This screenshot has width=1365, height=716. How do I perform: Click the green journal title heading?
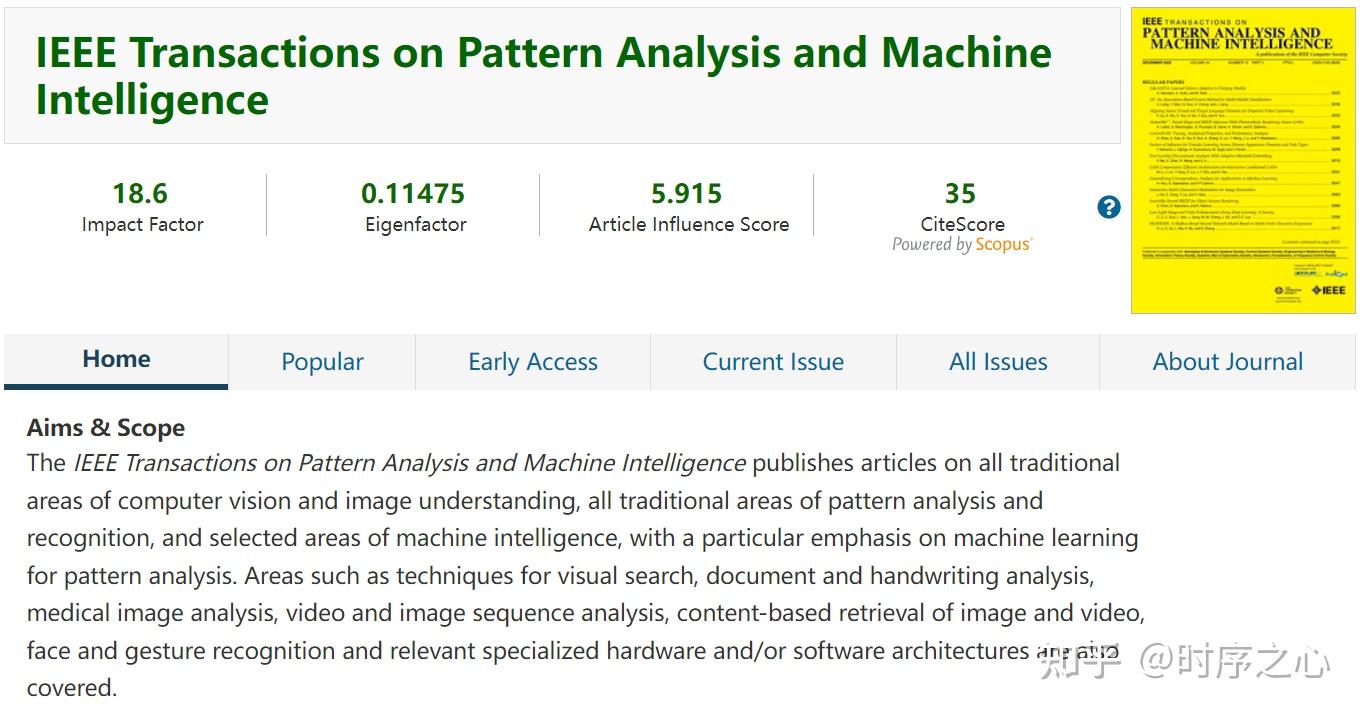[x=543, y=76]
